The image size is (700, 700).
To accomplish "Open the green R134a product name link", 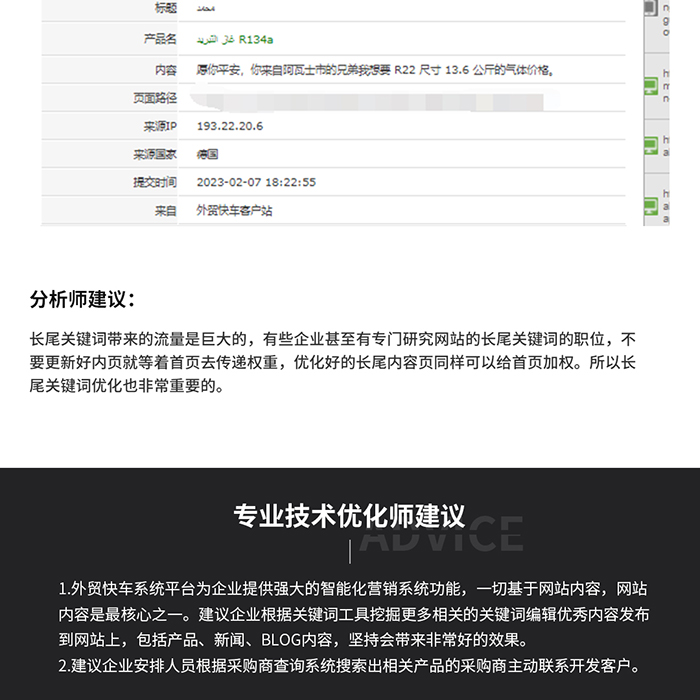I will 235,39.
